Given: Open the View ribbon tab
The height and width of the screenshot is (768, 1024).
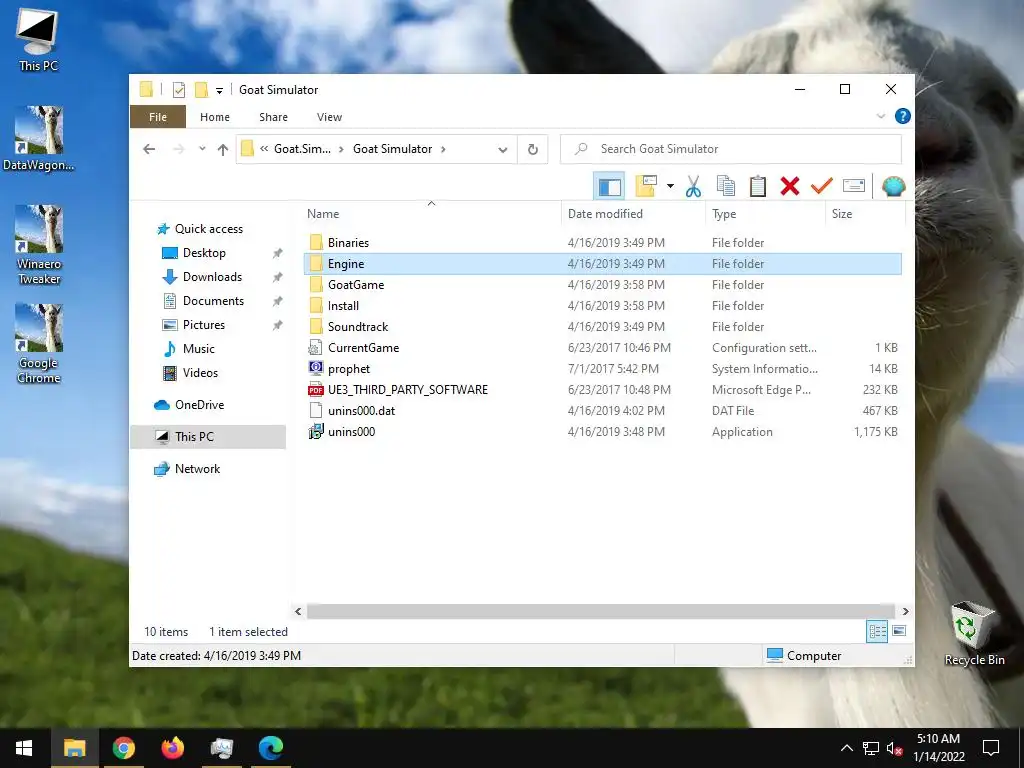Looking at the screenshot, I should point(329,117).
